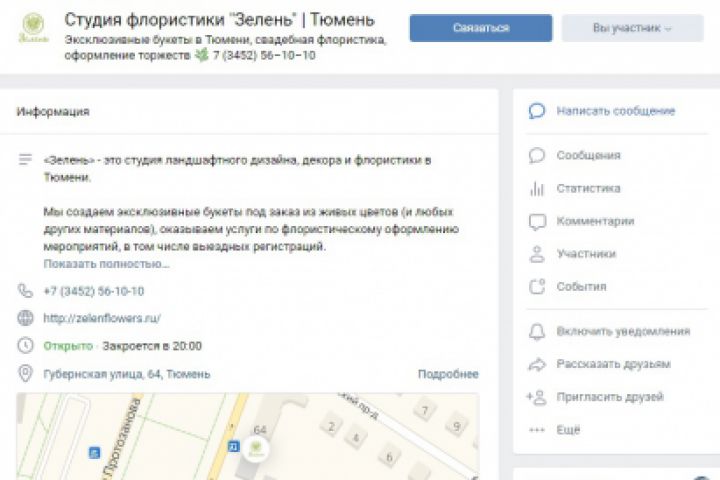Click the location pin icon
Image resolution: width=720 pixels, height=480 pixels.
click(25, 373)
